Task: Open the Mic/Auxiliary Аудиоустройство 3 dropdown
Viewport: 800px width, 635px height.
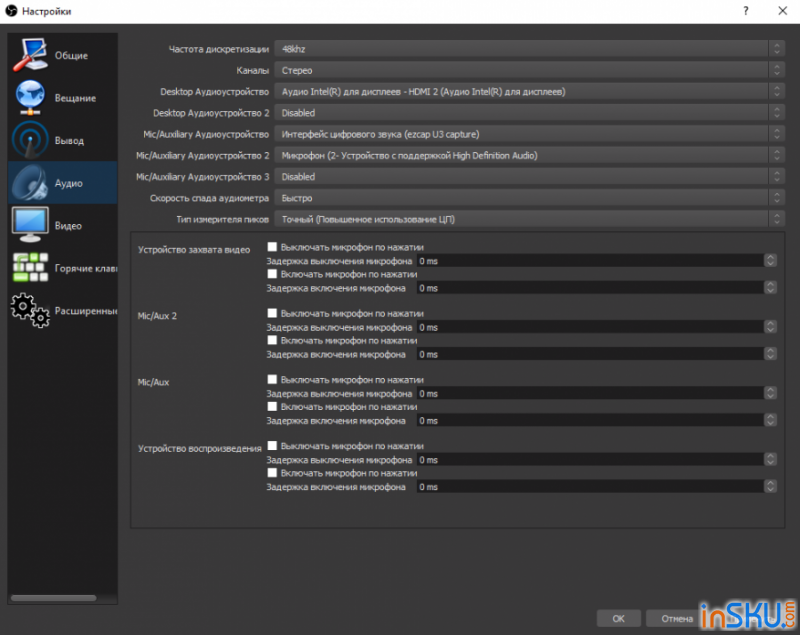Action: click(529, 176)
